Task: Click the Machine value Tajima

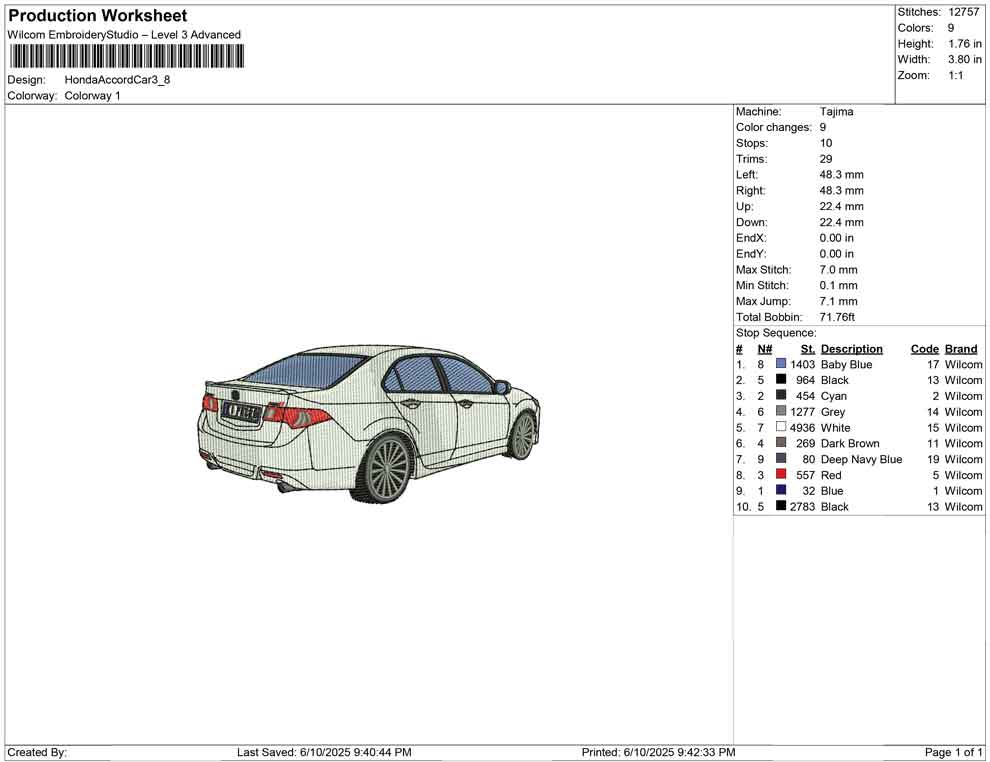Action: 836,112
